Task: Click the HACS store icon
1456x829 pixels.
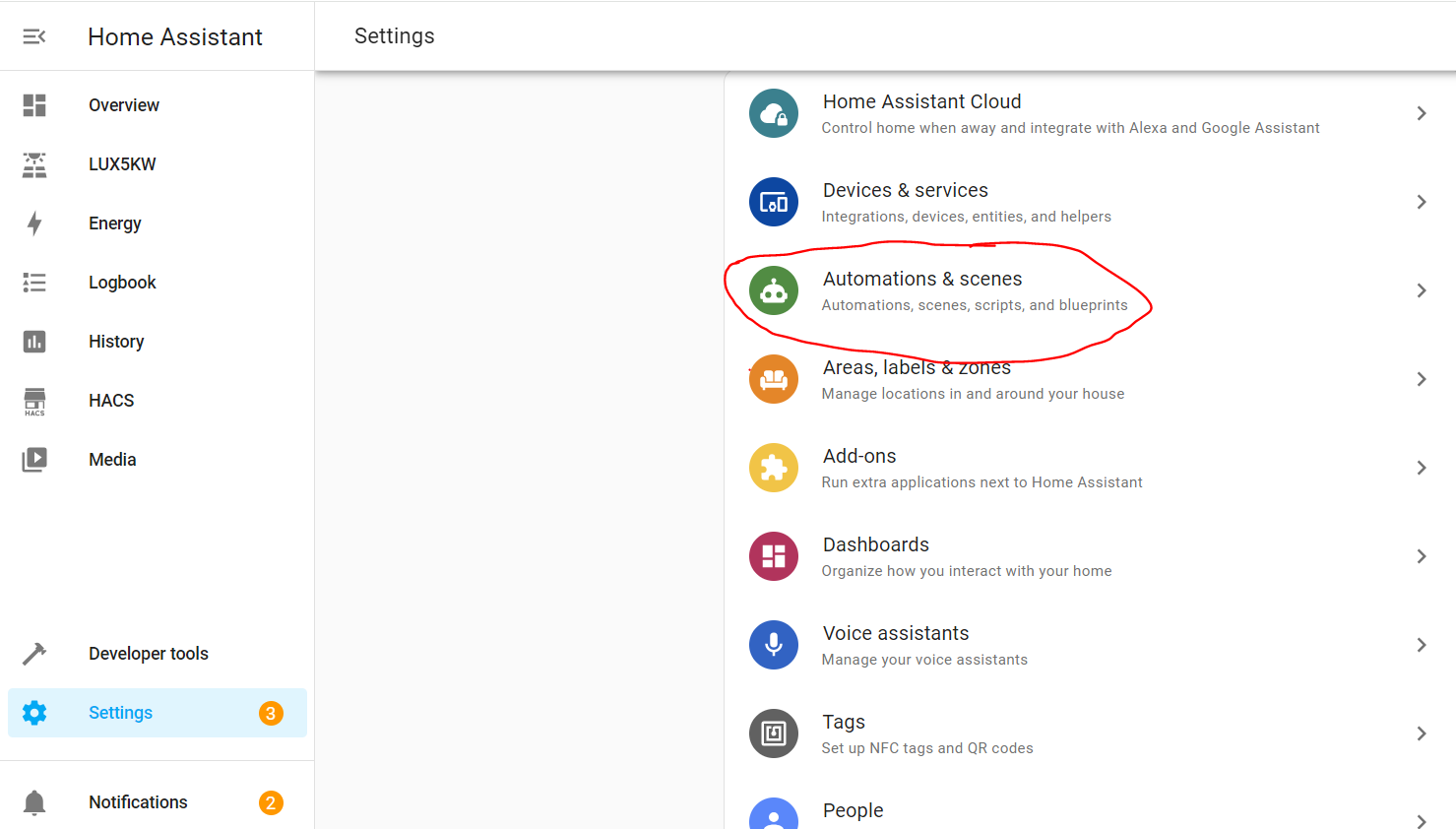Action: point(34,401)
